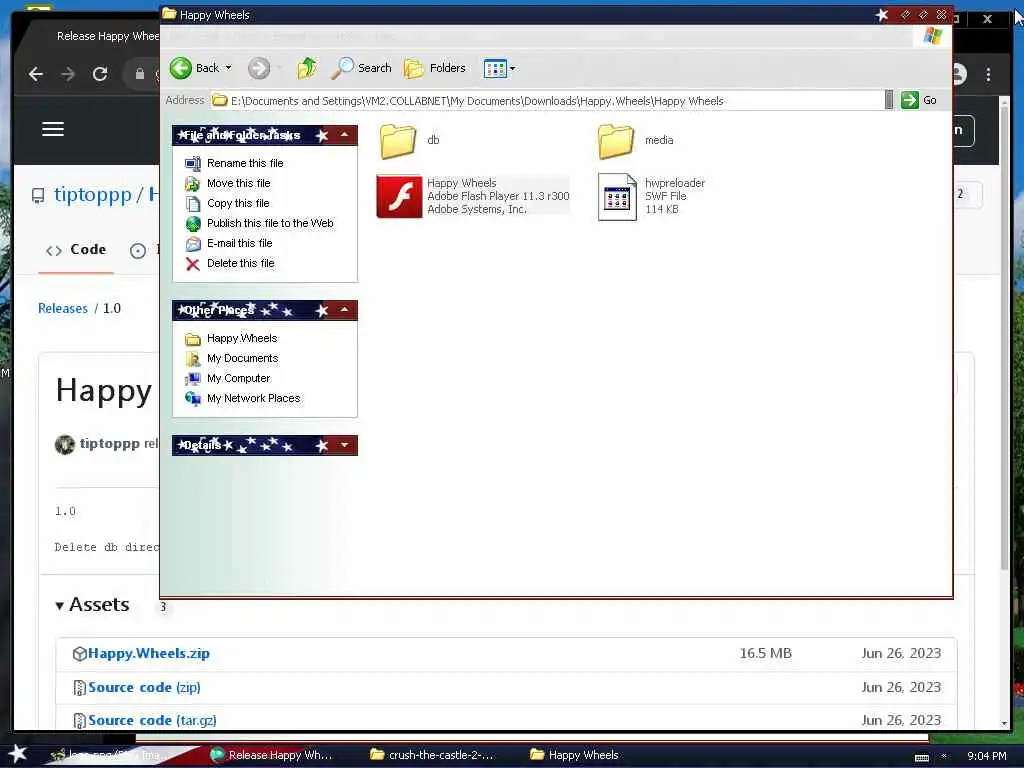Open the browser three-dot menu
Screen dimensions: 1024x768
click(x=988, y=74)
